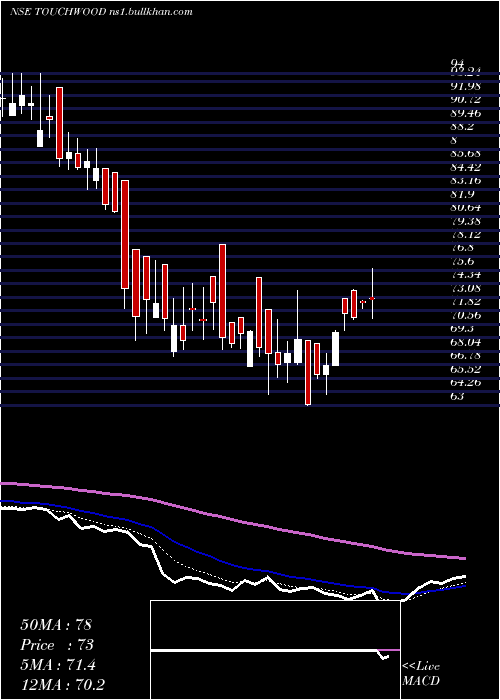
Task: Select the 75.6 price axis label
Action: tap(462, 262)
